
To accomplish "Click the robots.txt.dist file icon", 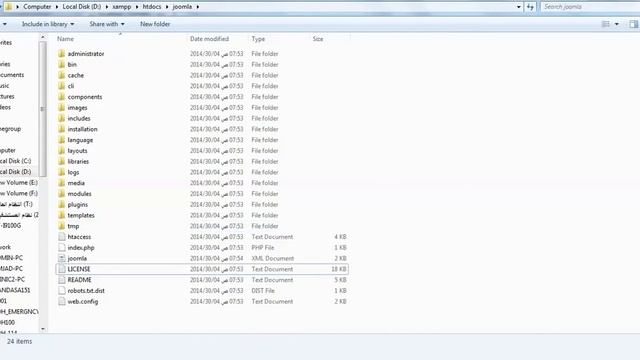I will (x=62, y=291).
